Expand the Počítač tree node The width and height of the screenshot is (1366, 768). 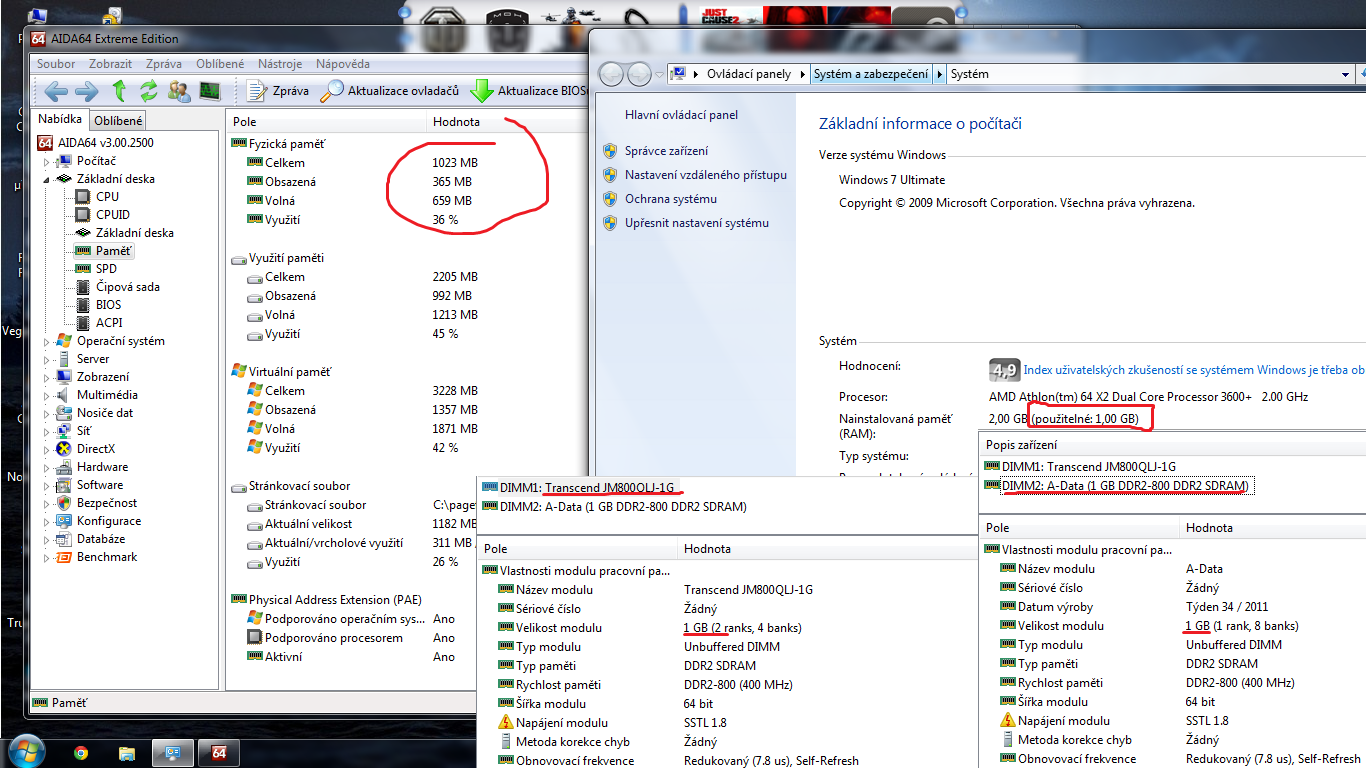coord(46,161)
